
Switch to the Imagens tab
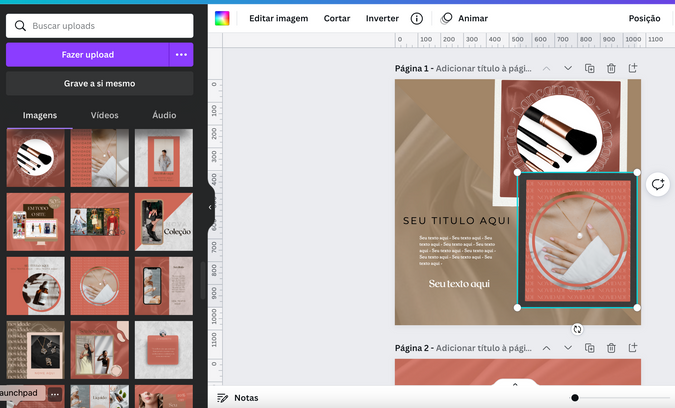pos(40,115)
